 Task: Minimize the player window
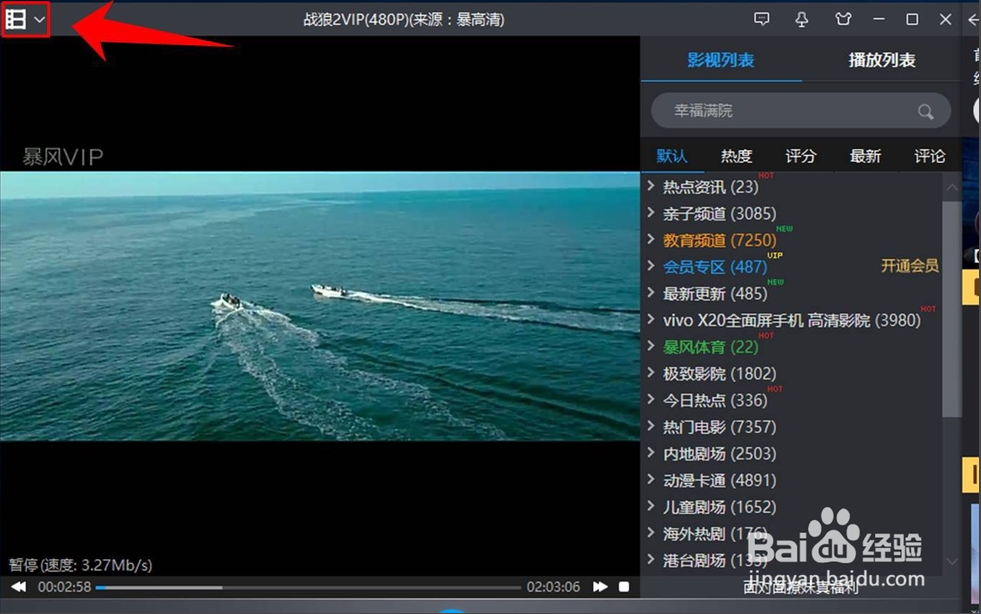pyautogui.click(x=879, y=19)
